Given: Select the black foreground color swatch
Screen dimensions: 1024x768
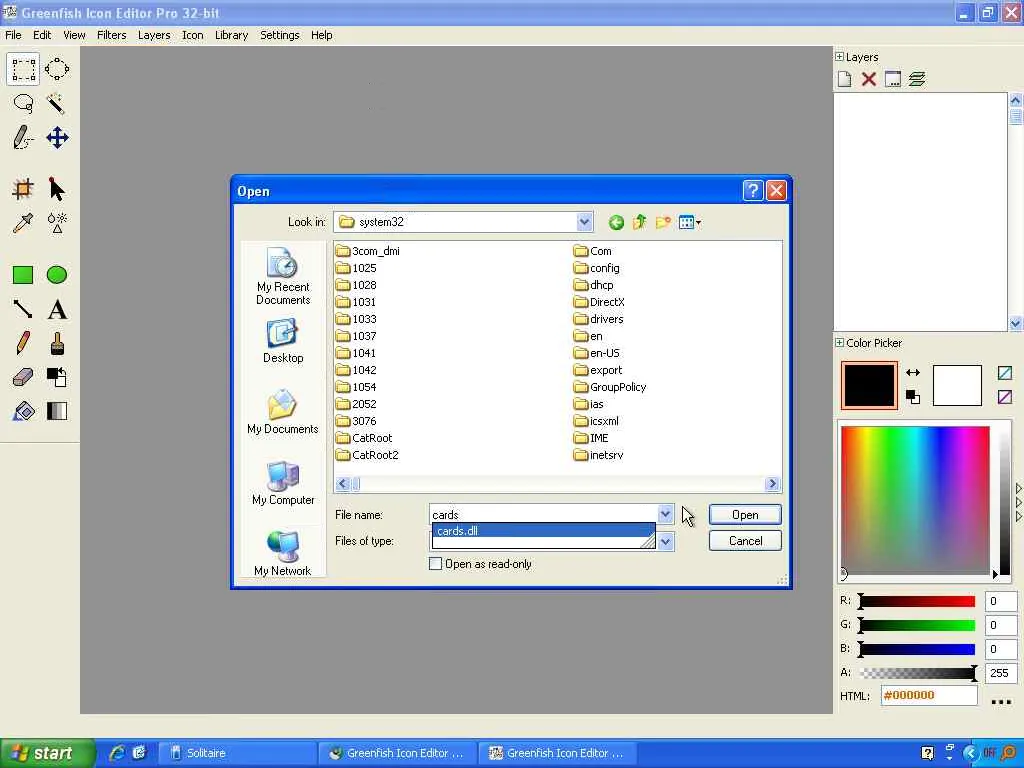Looking at the screenshot, I should pos(869,385).
